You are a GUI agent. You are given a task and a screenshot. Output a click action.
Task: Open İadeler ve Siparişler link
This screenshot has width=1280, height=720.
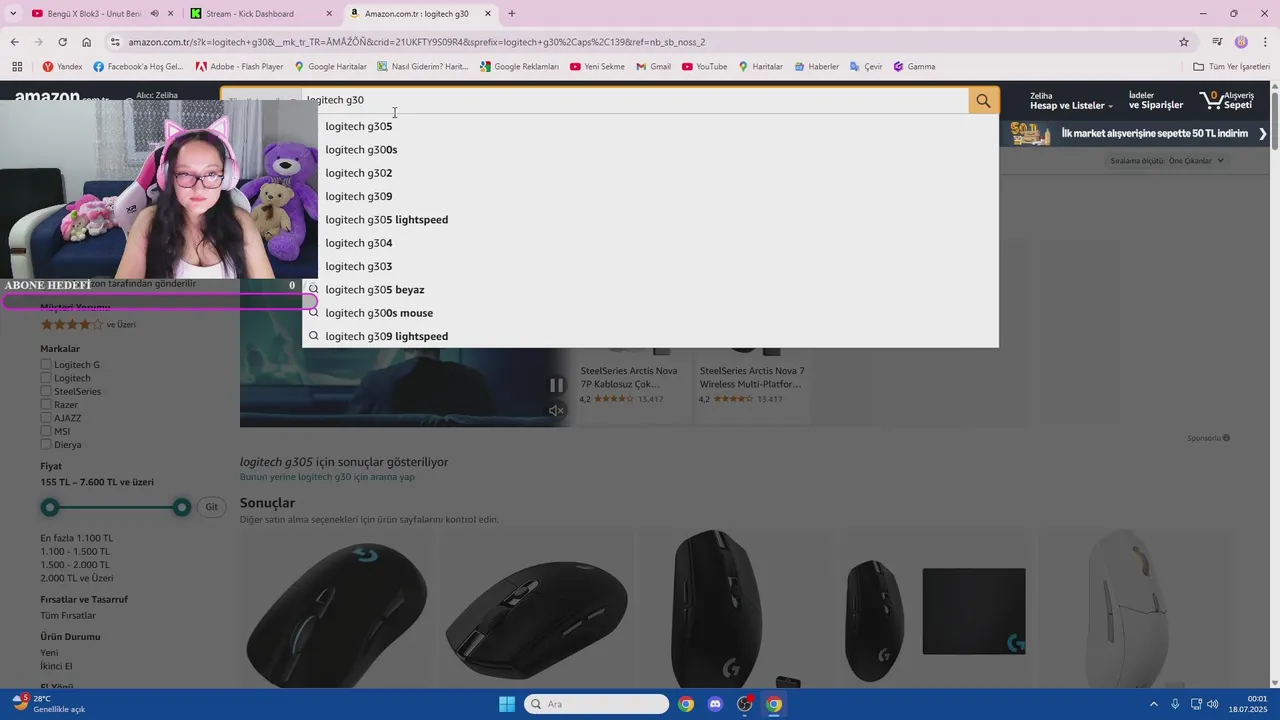1155,100
